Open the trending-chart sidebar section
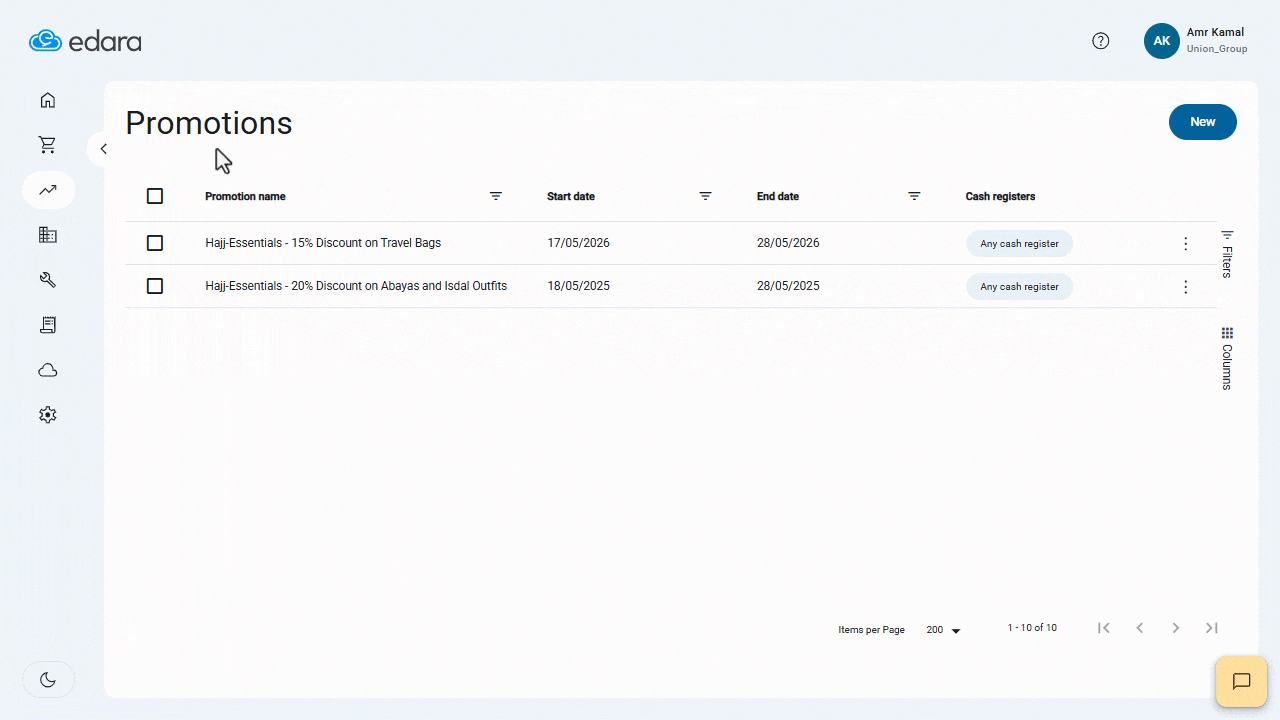 (x=47, y=189)
